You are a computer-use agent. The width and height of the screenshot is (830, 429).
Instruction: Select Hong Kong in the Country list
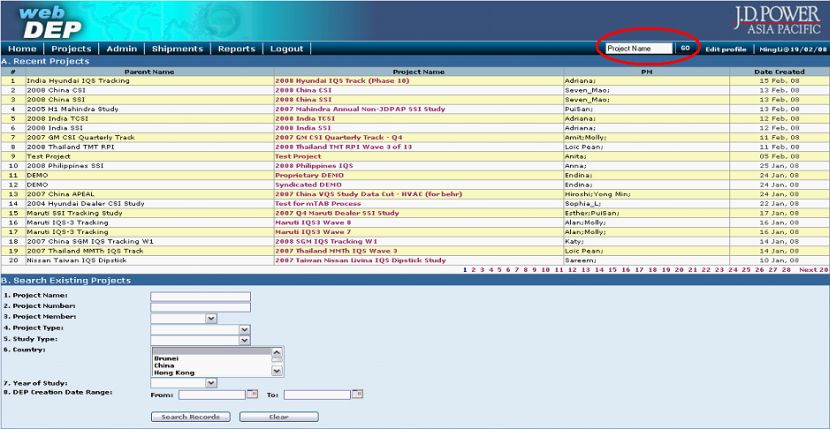tap(174, 373)
